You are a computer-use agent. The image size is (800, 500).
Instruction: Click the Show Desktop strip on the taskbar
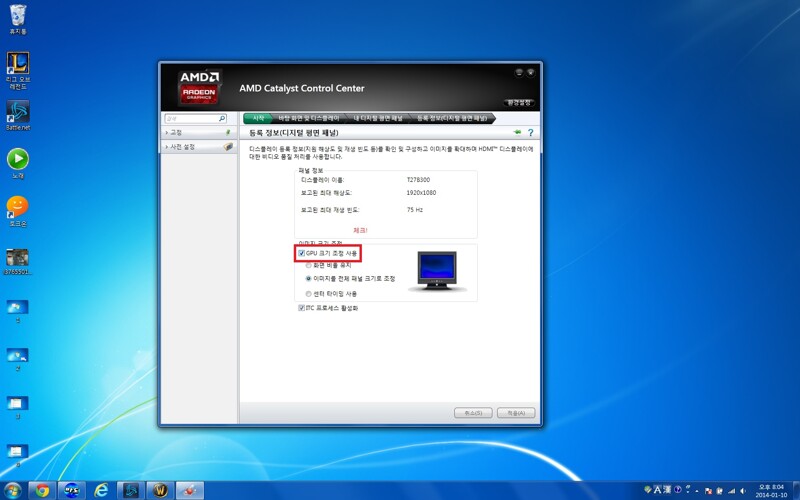(x=796, y=491)
